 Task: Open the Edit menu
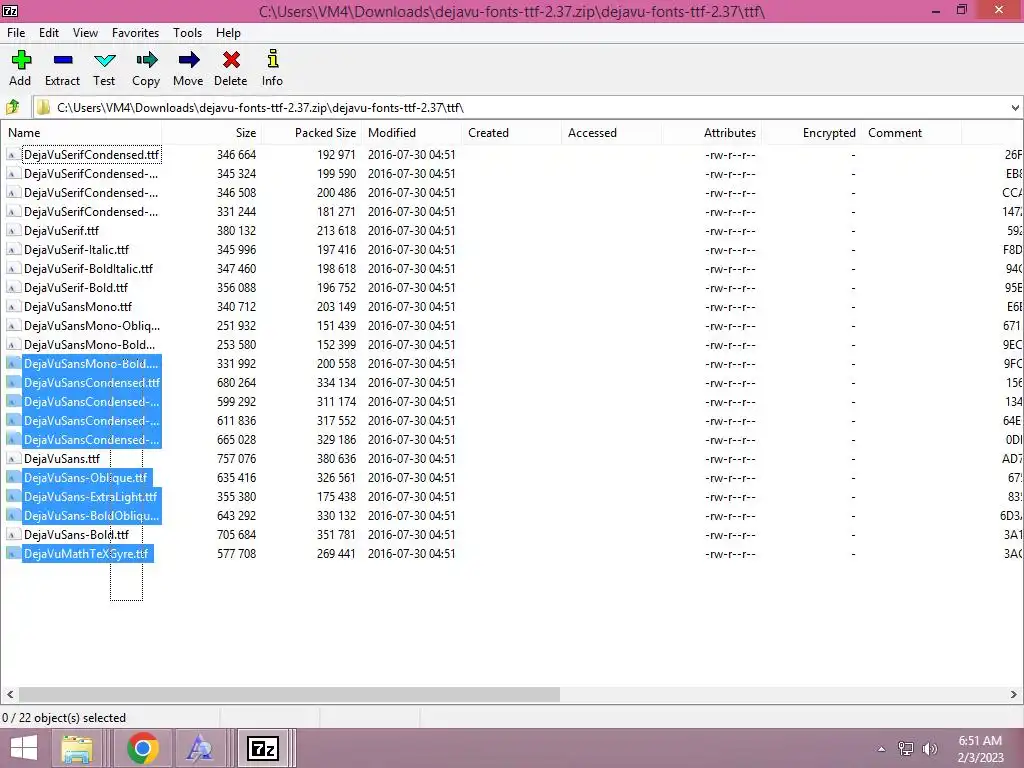point(49,33)
